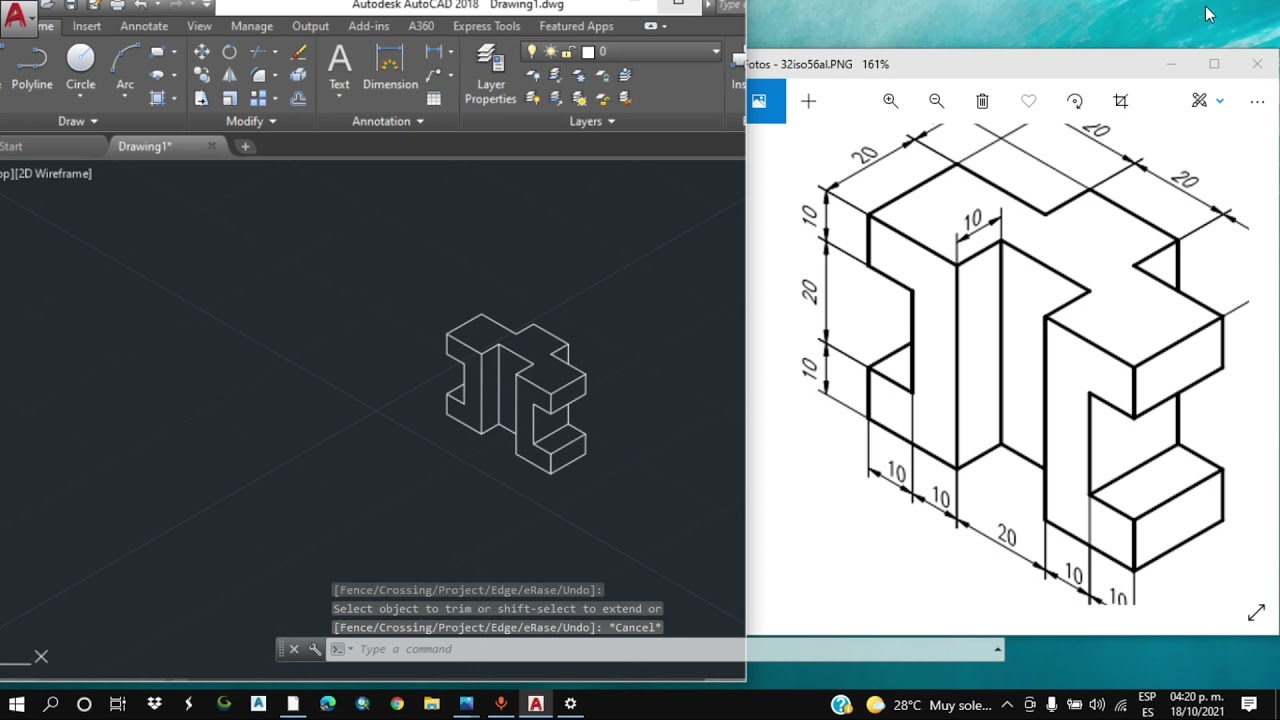Click the Rectangle tool icon in Draw panel

157,52
